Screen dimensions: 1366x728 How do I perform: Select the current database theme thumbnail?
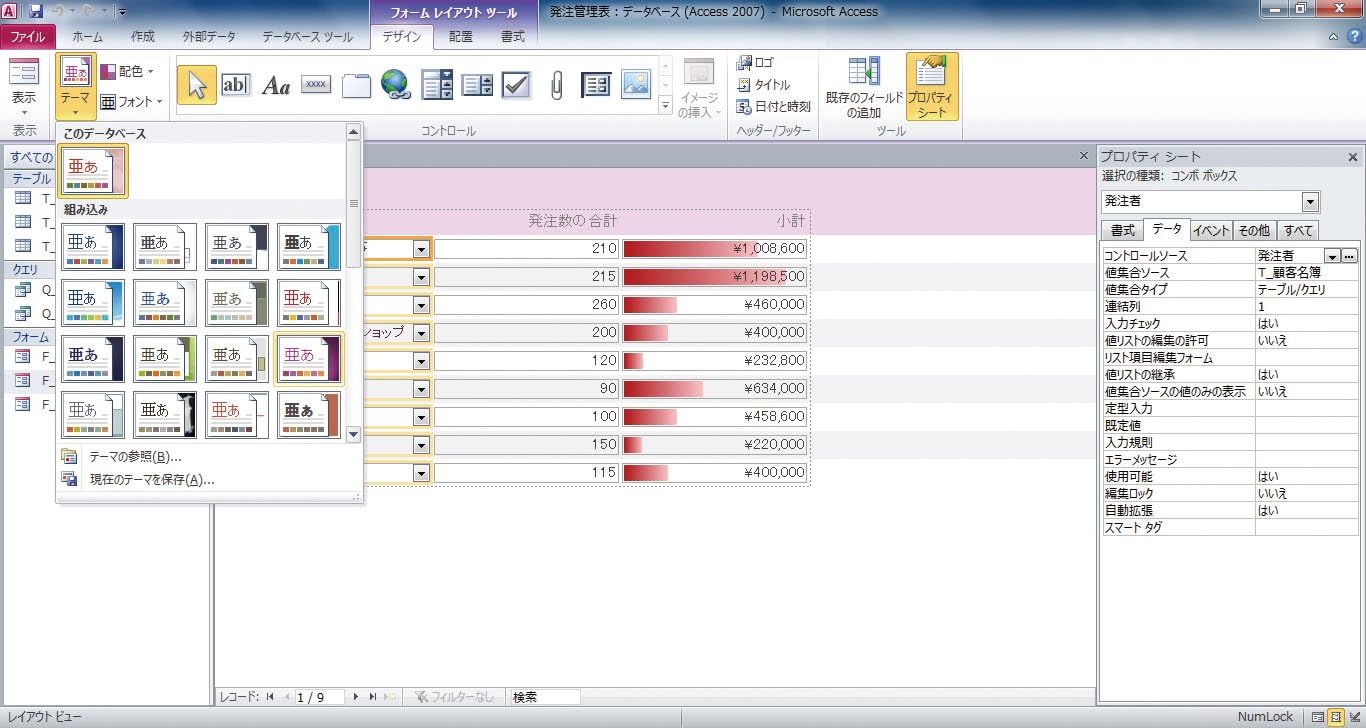click(94, 171)
